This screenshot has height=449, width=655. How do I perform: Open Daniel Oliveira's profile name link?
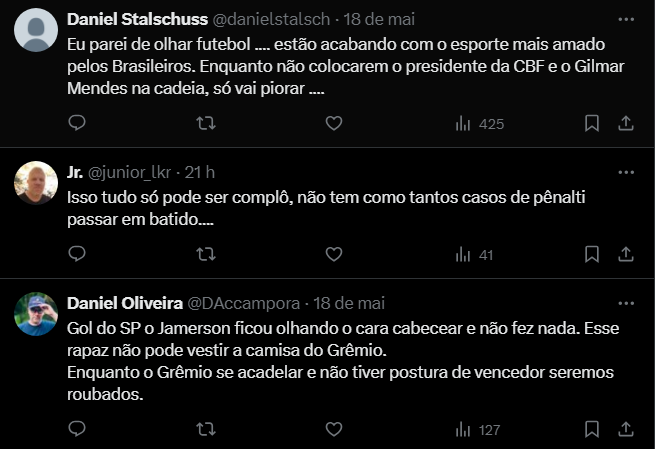pos(125,303)
